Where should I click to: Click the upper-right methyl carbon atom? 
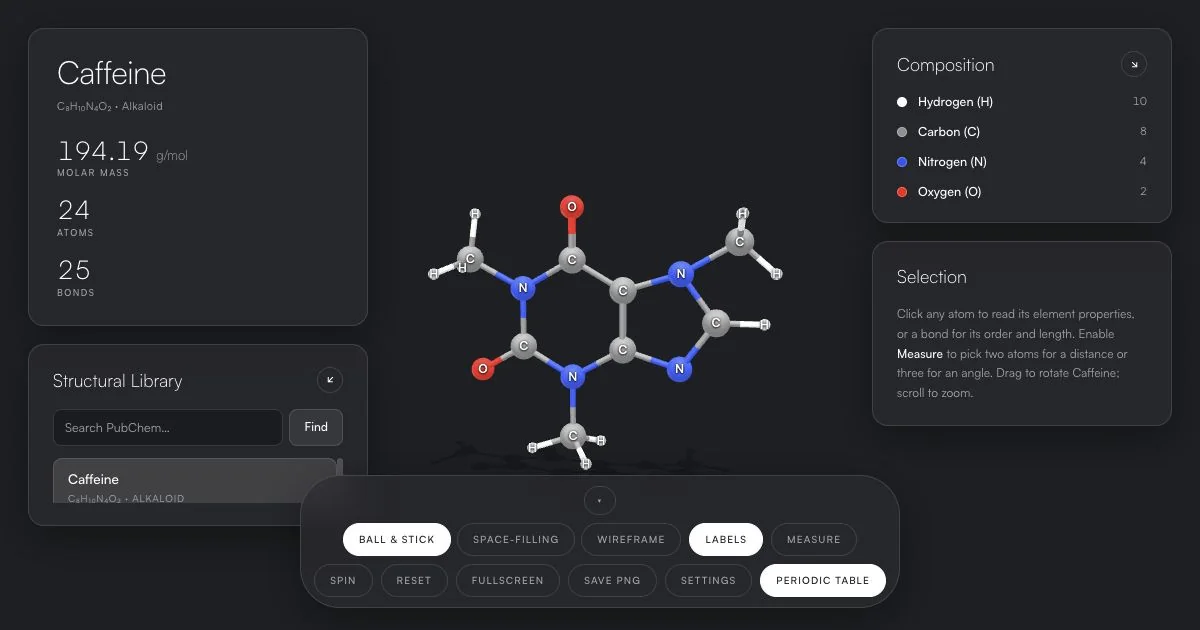(740, 241)
